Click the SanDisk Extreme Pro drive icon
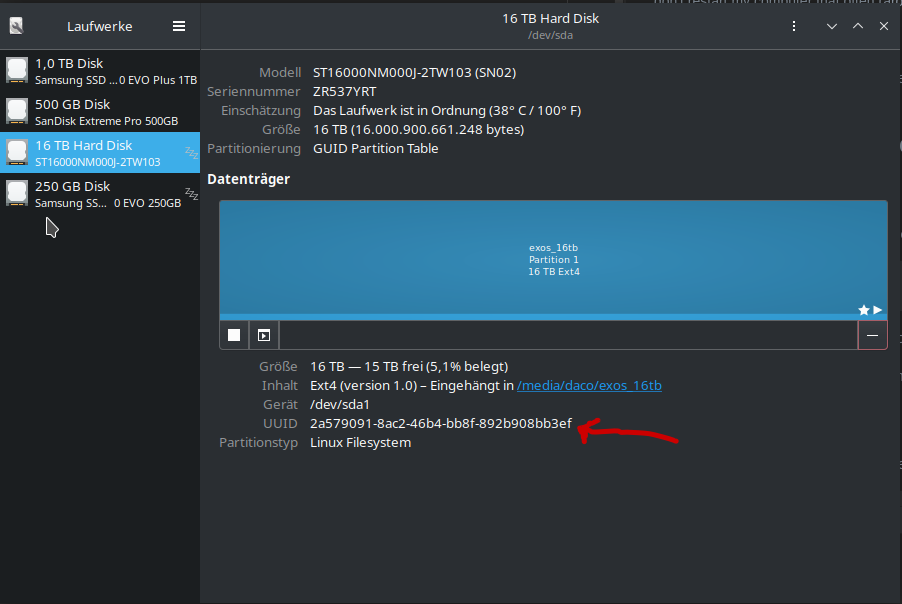902x604 pixels. click(16, 111)
